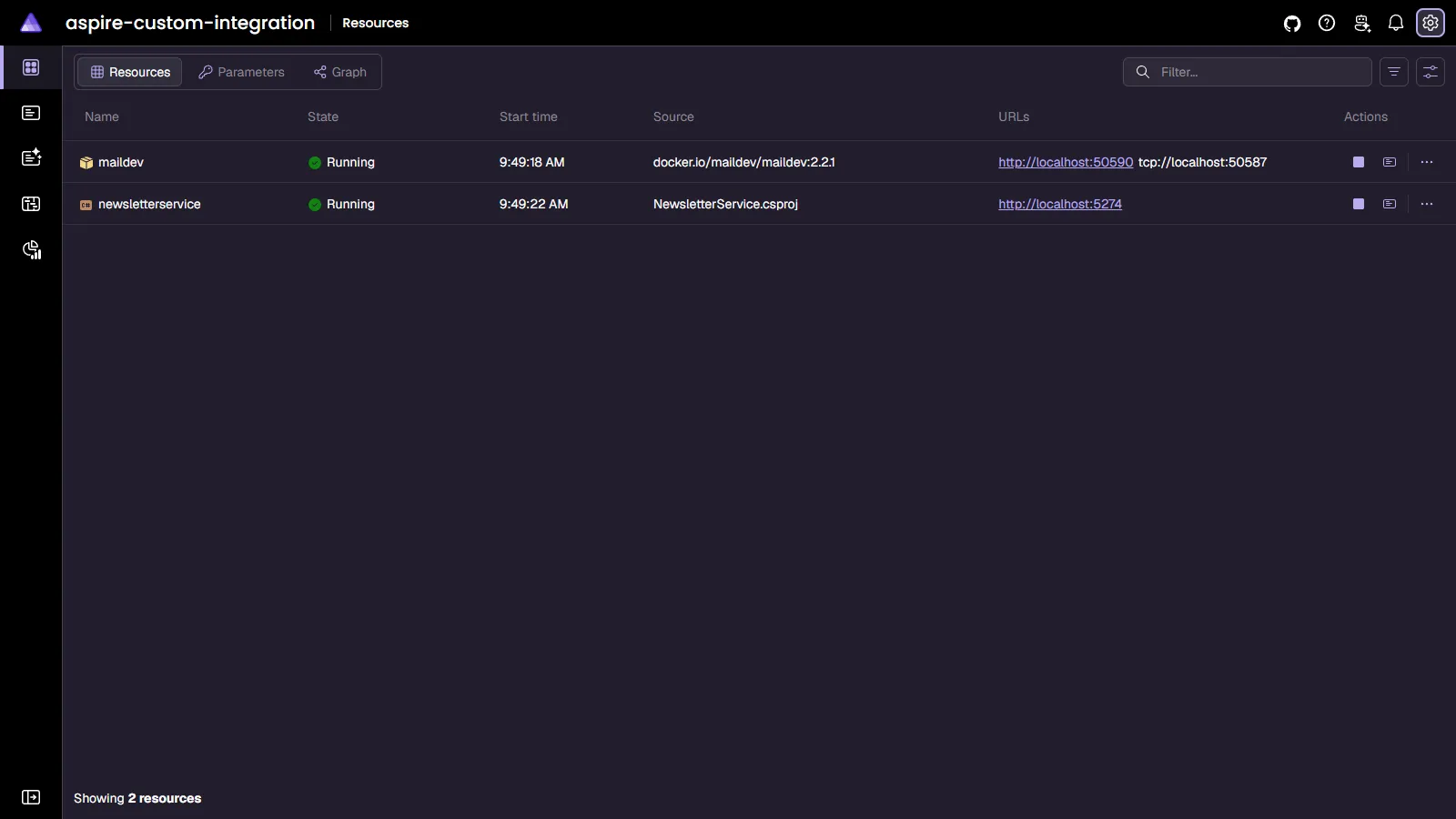Click the 9:49:18 AM start time

531,162
